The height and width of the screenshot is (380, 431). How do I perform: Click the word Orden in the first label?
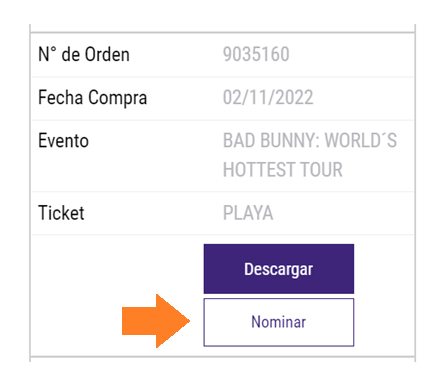[x=107, y=54]
